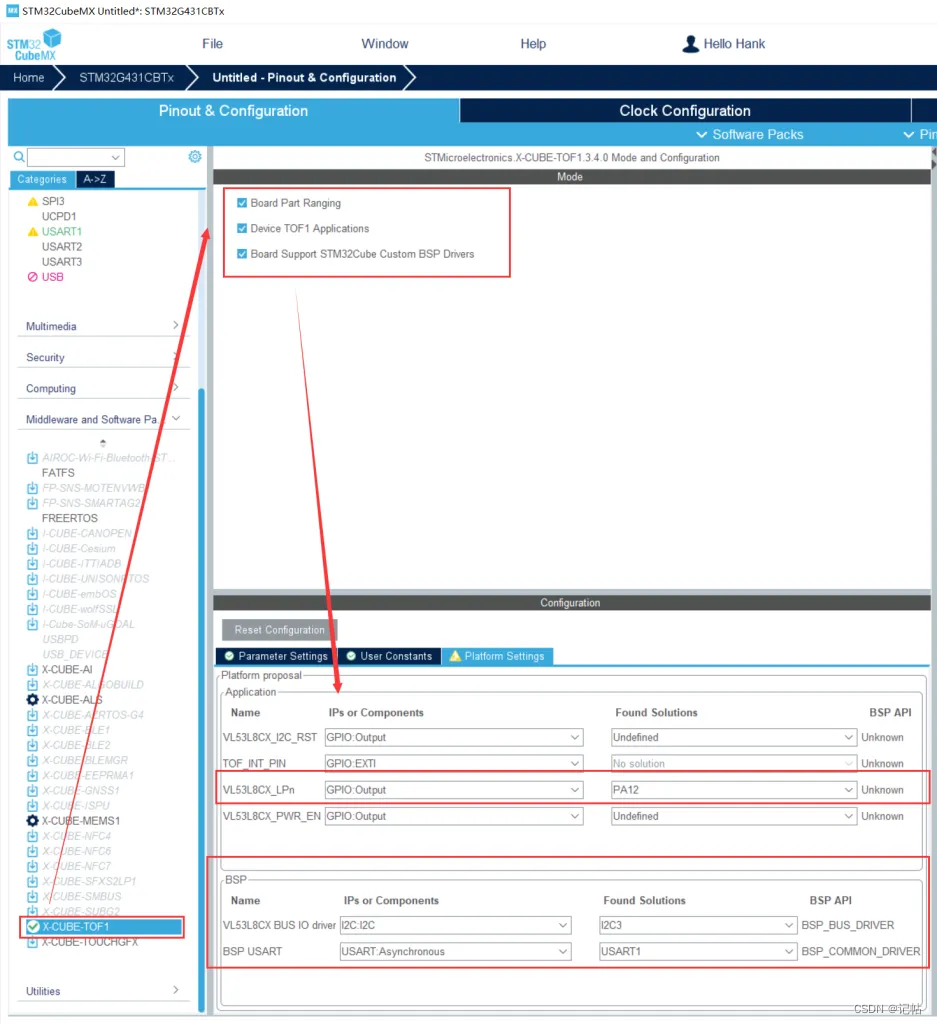The image size is (937, 1024).
Task: Click the download icon beside AIROC-Wi-Fi-Bluetooth pack
Action: click(32, 458)
